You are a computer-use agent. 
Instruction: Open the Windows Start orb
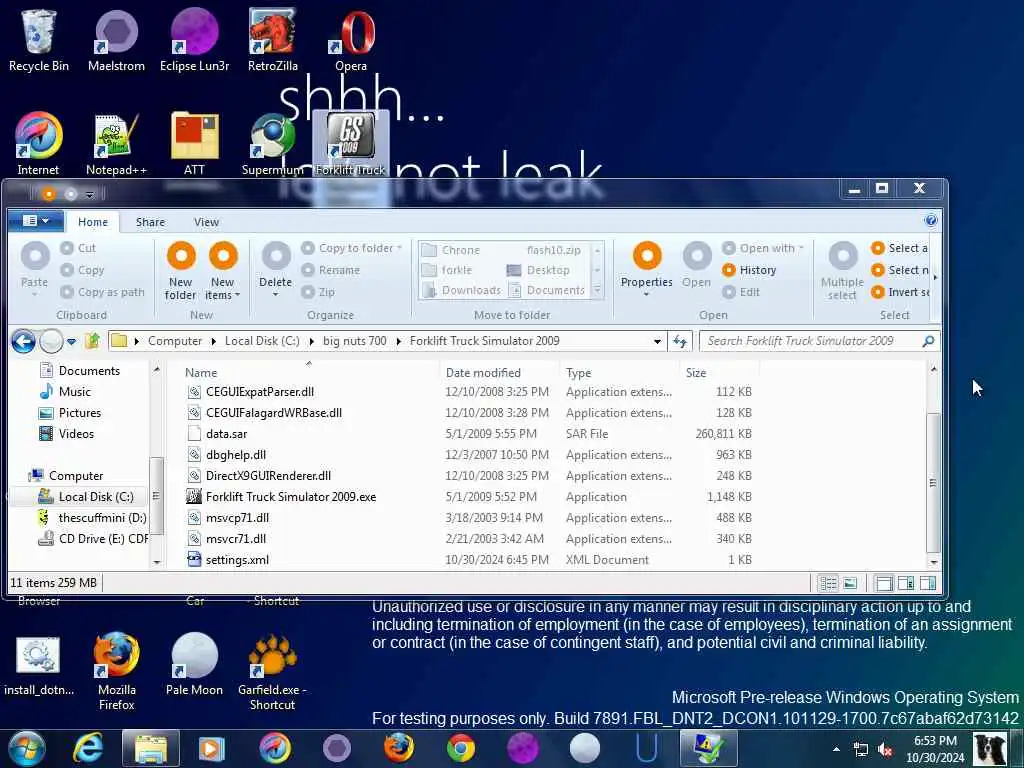[27, 748]
